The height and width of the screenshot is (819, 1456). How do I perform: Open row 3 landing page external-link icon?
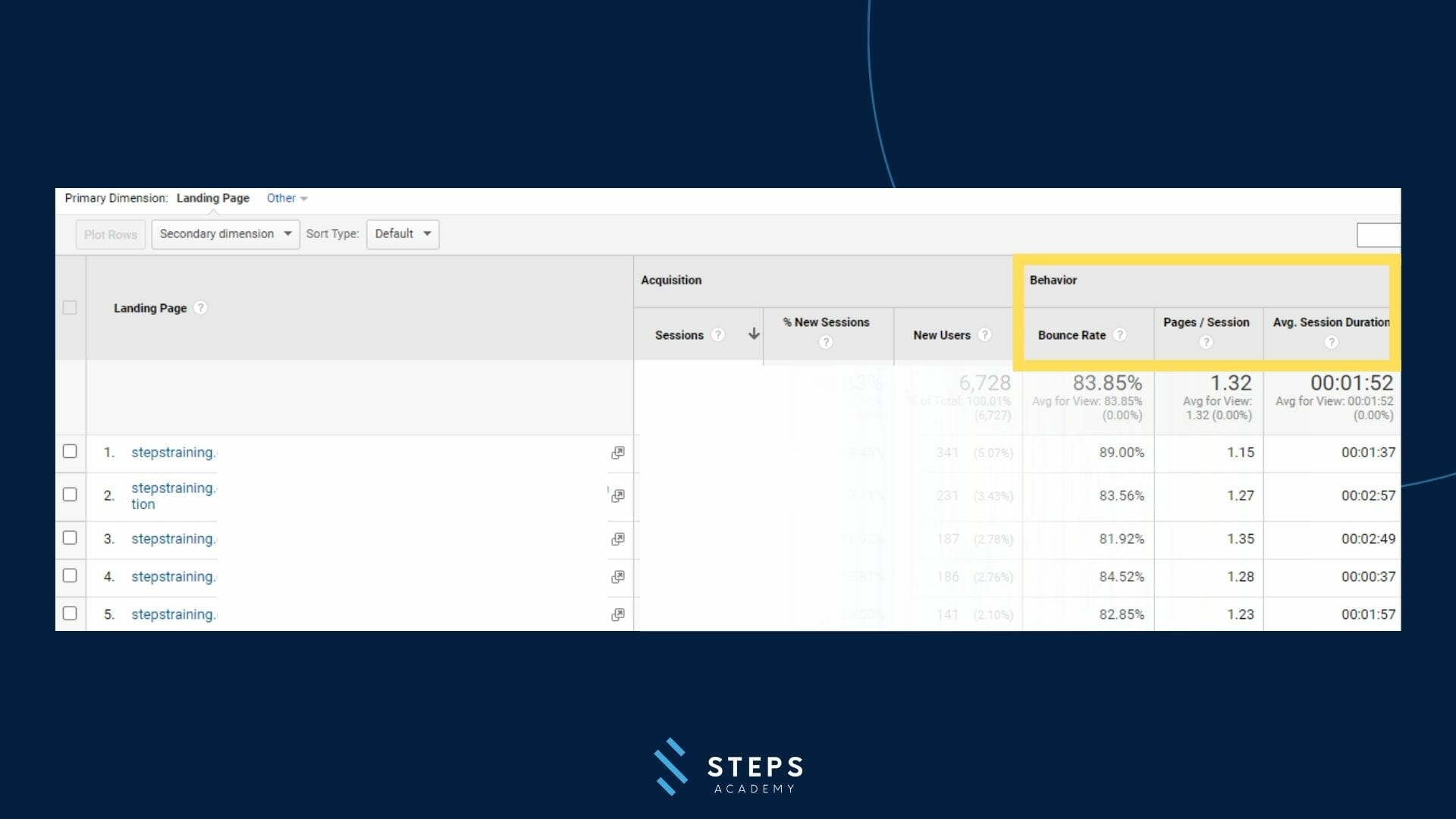click(x=618, y=539)
